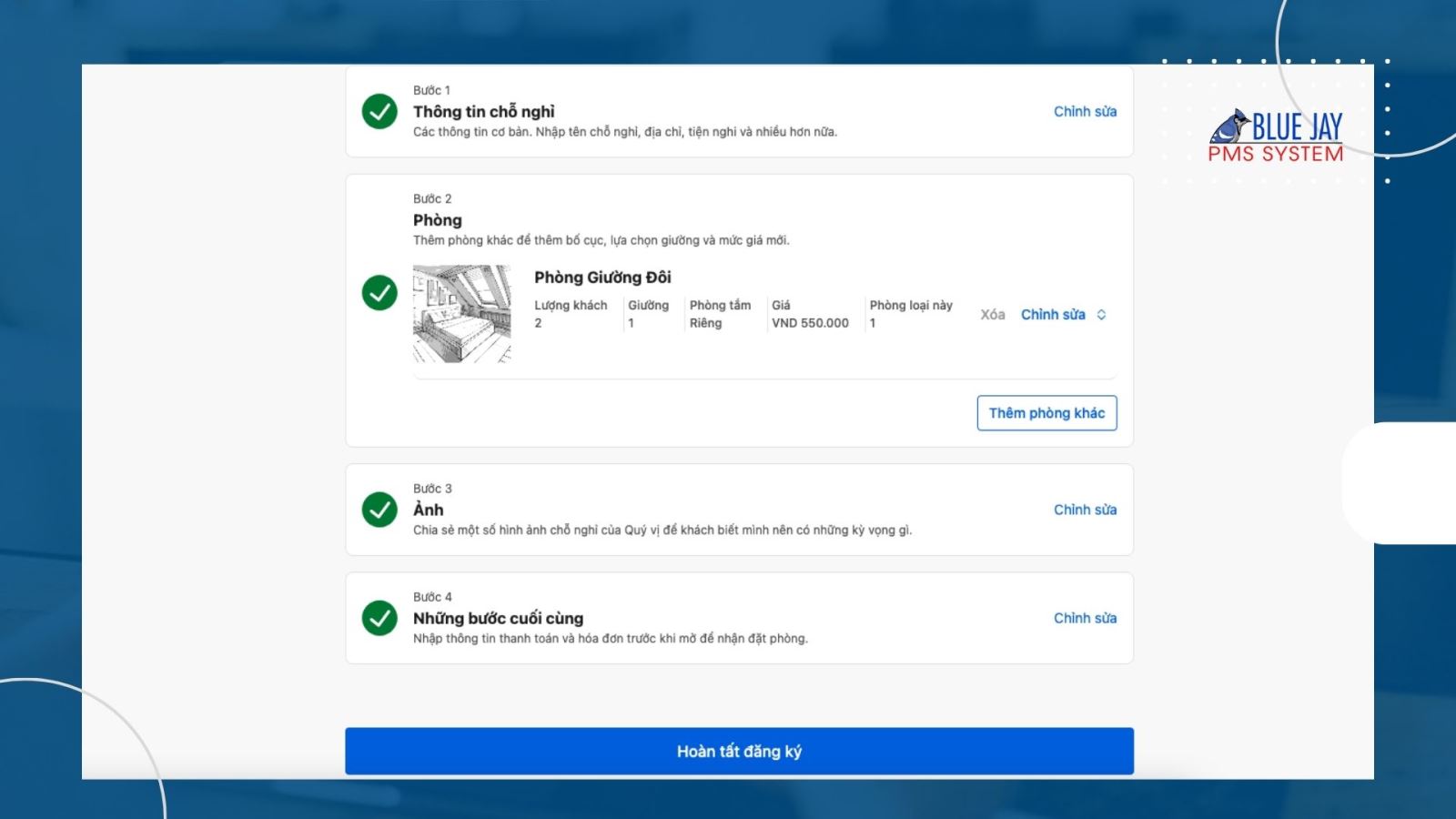Click the Phòng tắm Riêng value
This screenshot has height=819, width=1456.
point(705,323)
